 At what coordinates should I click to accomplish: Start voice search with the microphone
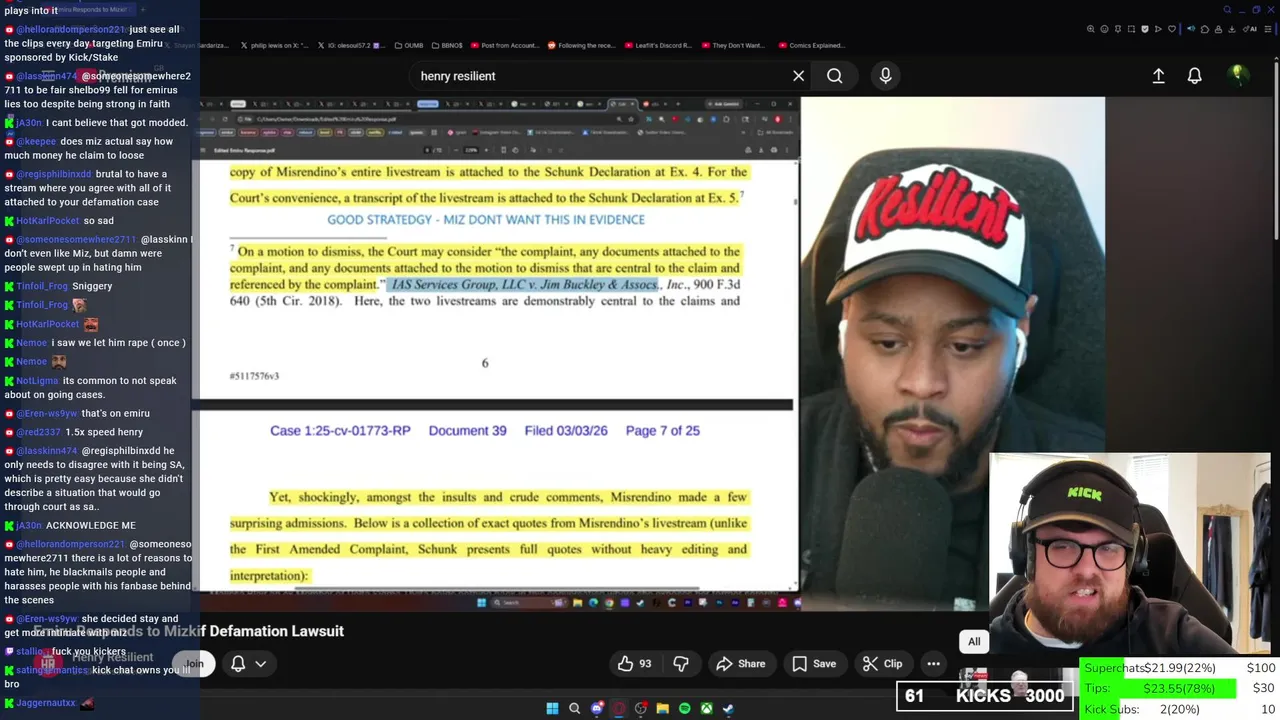click(885, 76)
